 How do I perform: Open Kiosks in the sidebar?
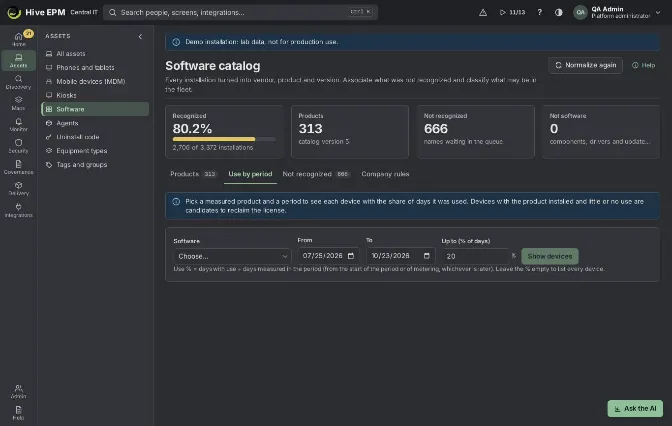95,95
